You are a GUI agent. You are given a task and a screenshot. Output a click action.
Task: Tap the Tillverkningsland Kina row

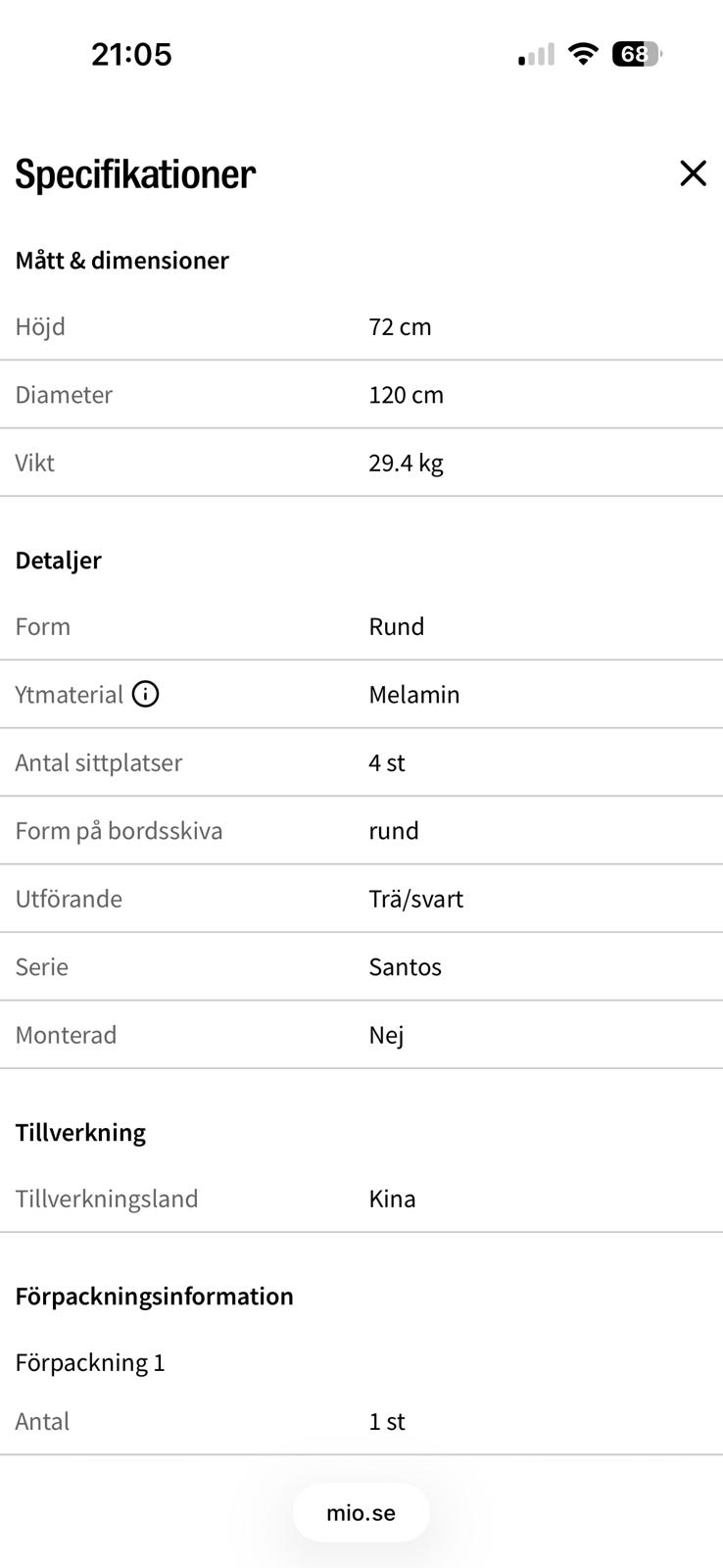click(361, 1199)
